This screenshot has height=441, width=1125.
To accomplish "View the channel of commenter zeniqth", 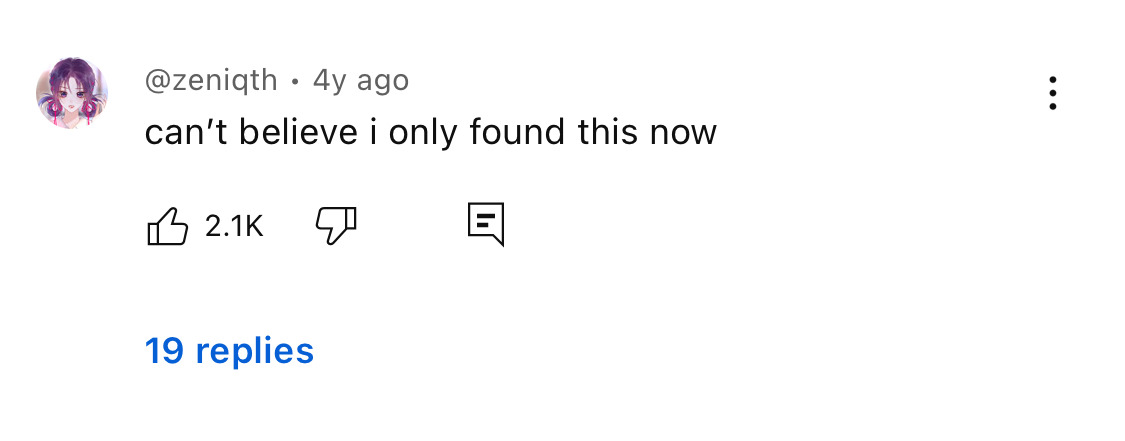I will tap(211, 80).
